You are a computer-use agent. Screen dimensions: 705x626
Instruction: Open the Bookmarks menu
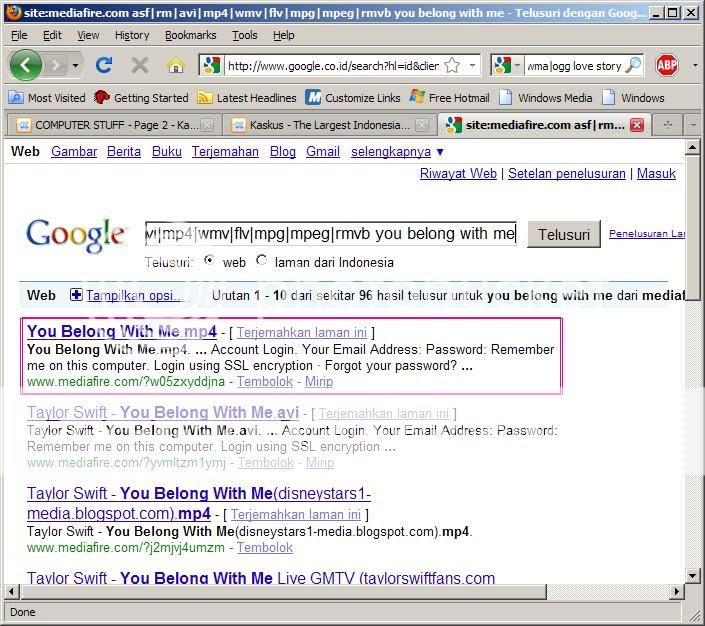coord(191,35)
